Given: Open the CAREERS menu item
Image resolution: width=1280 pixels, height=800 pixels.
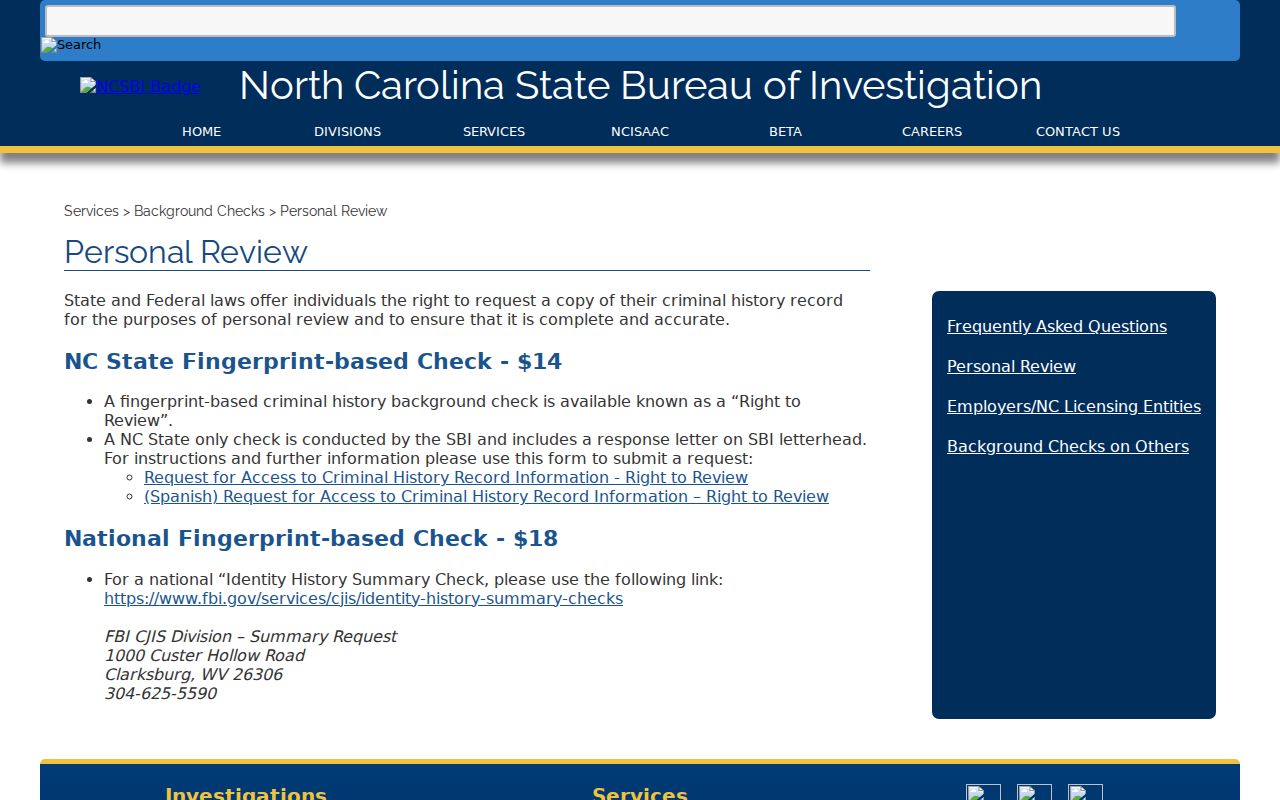Looking at the screenshot, I should 932,131.
